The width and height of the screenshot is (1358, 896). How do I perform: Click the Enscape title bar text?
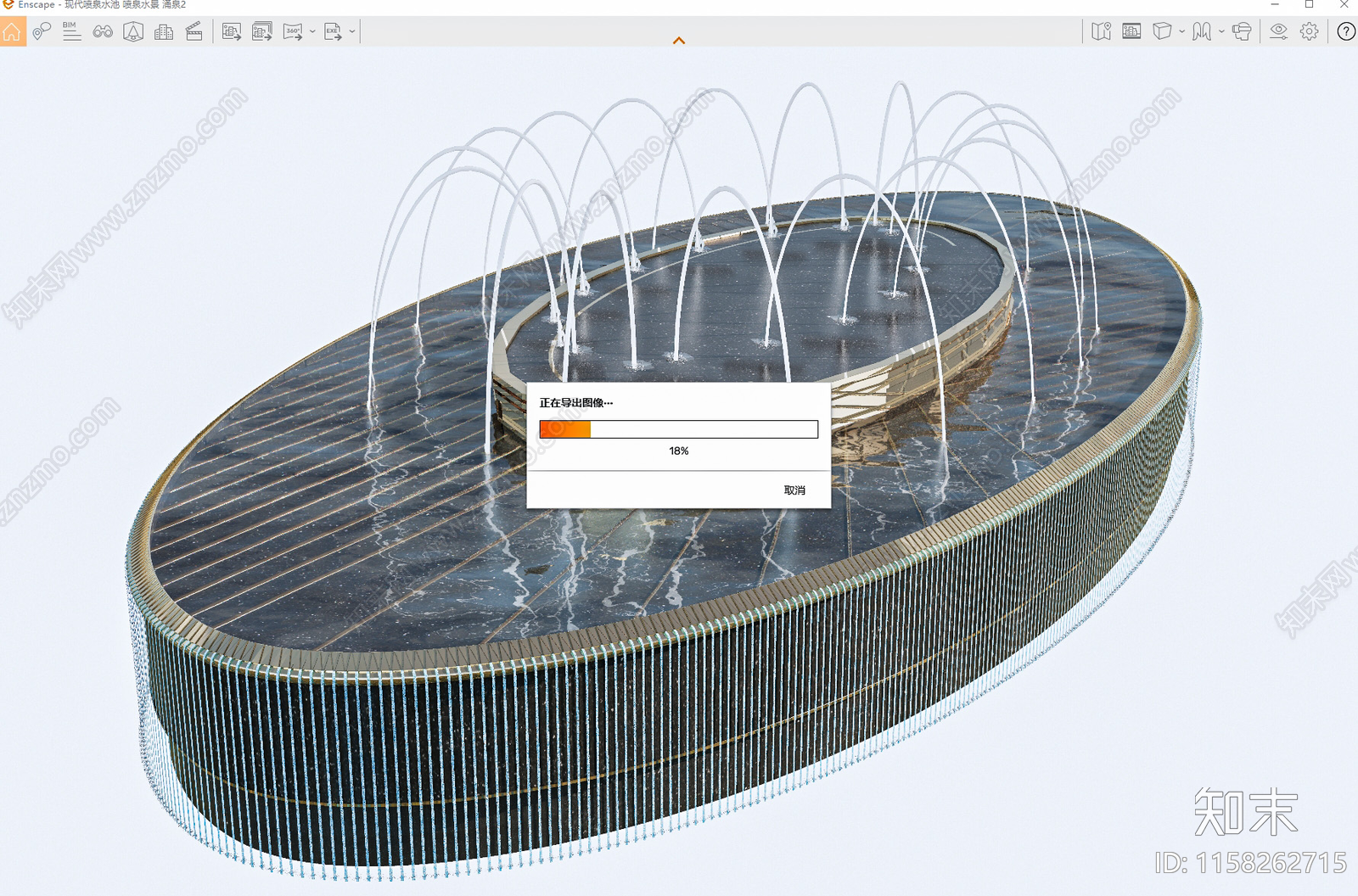coord(102,5)
